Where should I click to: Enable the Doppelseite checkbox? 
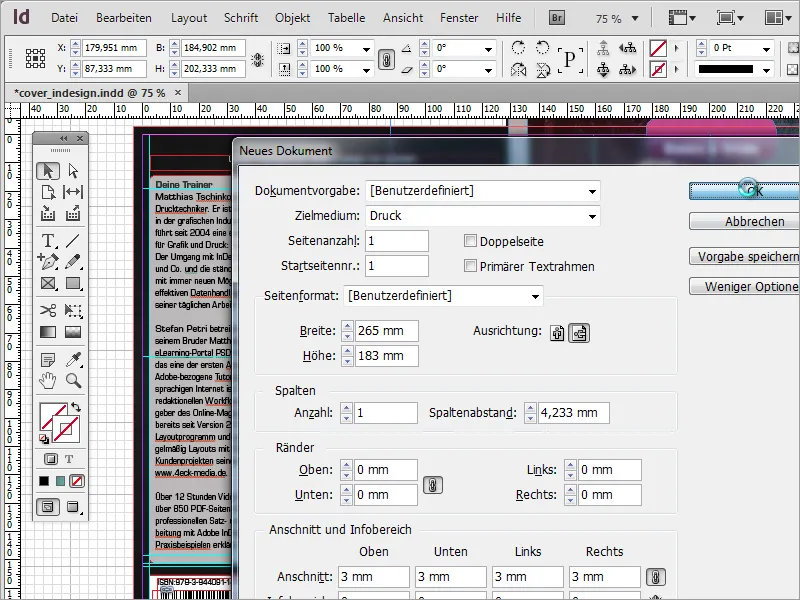point(469,240)
